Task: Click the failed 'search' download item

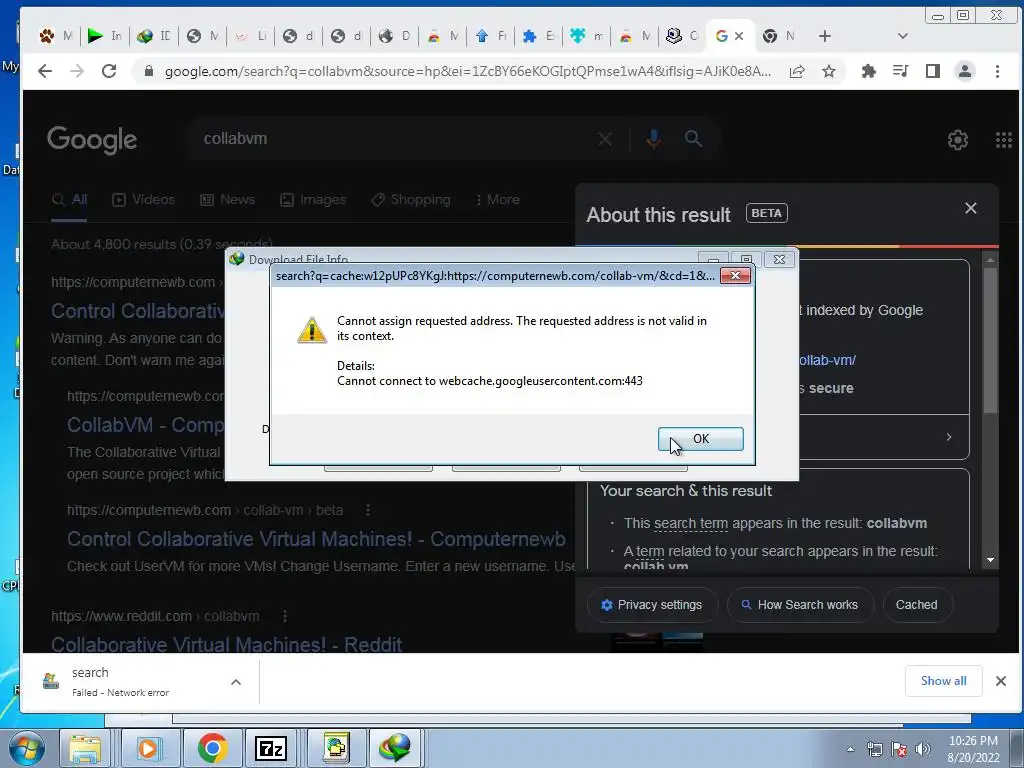Action: point(123,682)
